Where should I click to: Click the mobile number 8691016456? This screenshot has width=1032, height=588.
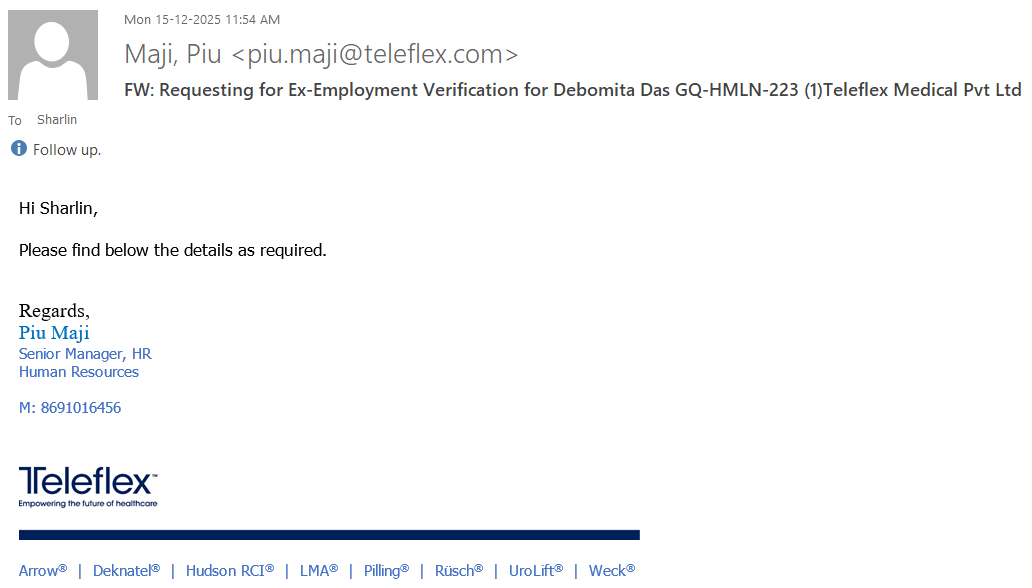81,408
